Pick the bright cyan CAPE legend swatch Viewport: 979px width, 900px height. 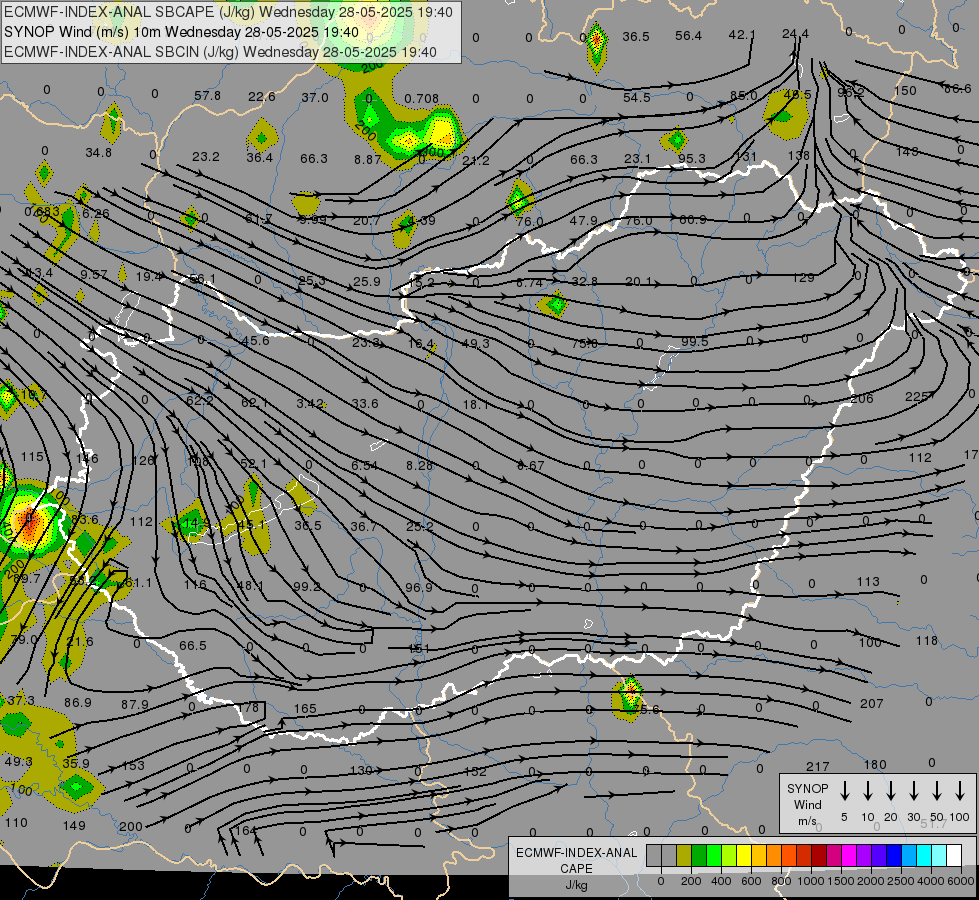[923, 856]
